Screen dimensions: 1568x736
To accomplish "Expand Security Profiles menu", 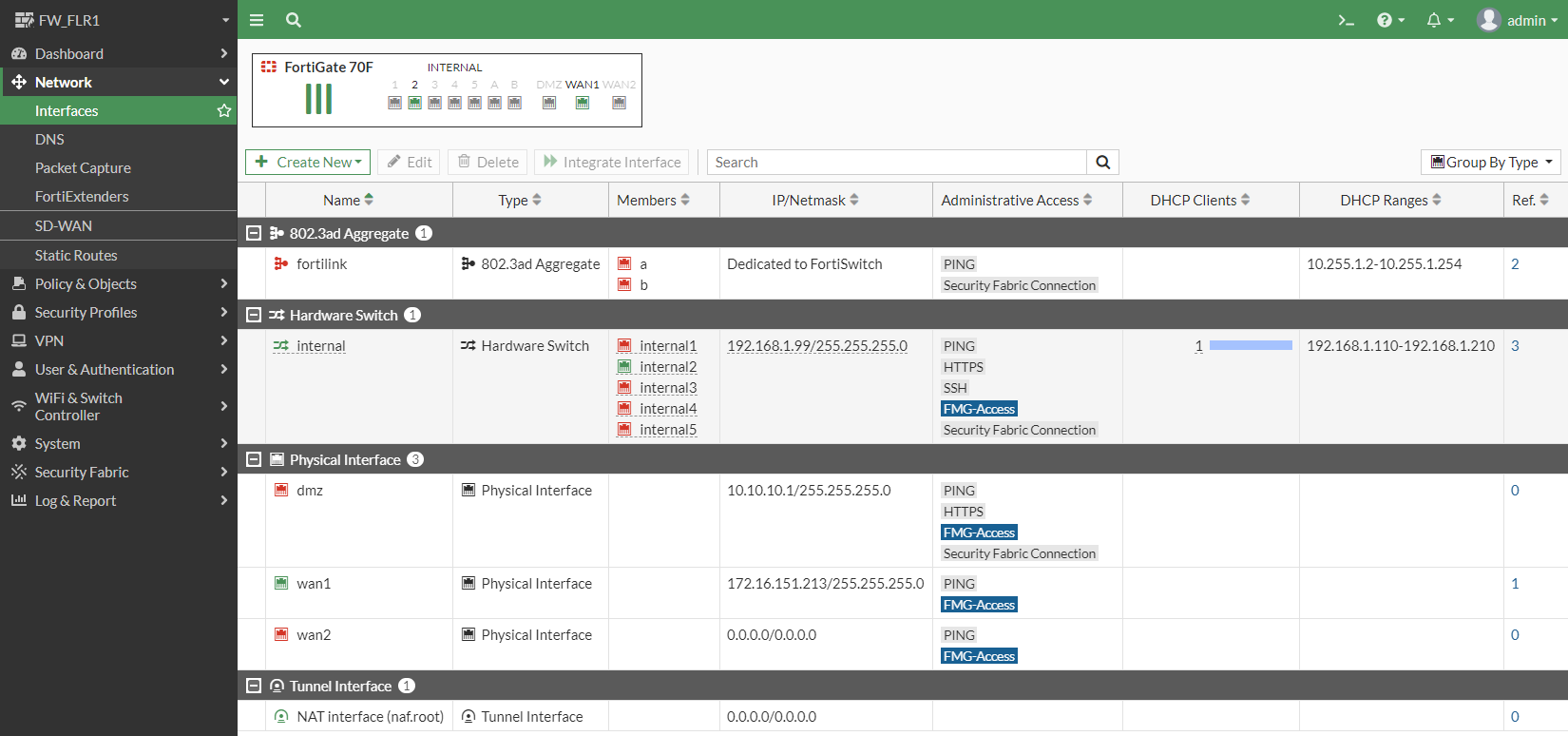I will (118, 312).
